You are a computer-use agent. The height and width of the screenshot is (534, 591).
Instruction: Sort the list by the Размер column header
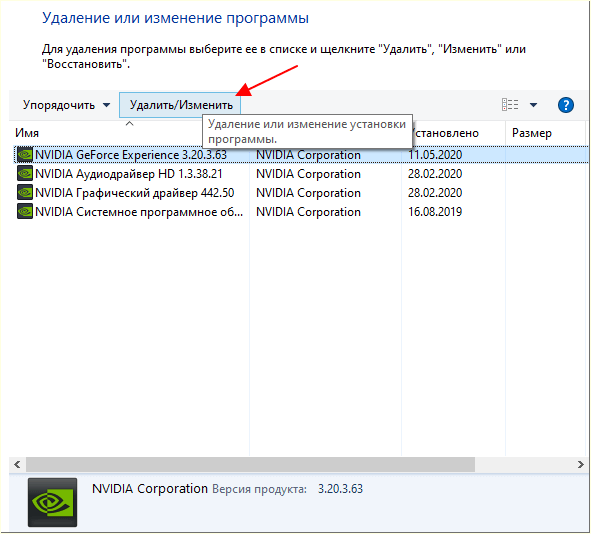[x=531, y=133]
